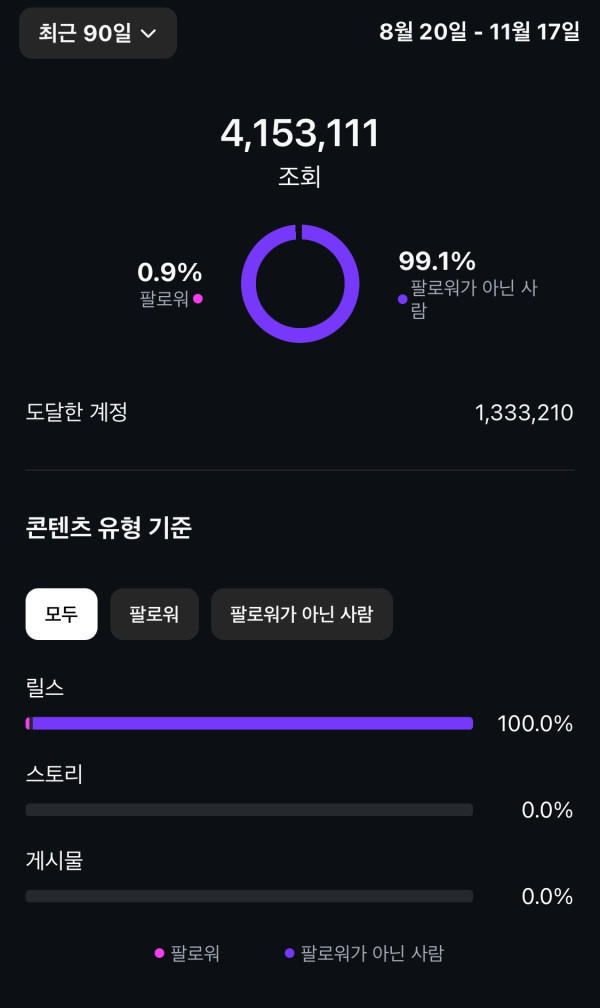
Task: Switch to the 팔로워 filter tab
Action: point(154,614)
